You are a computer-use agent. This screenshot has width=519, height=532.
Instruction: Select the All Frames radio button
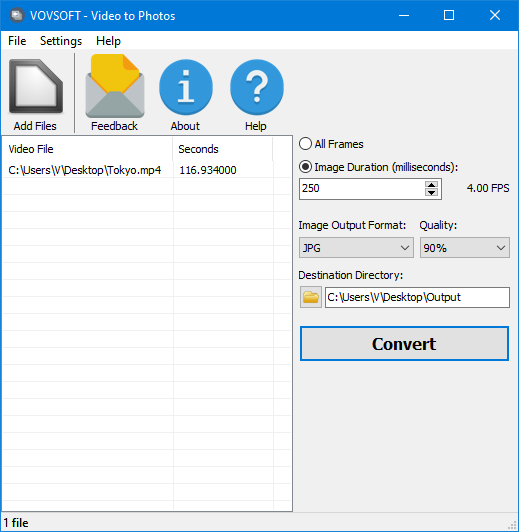305,144
